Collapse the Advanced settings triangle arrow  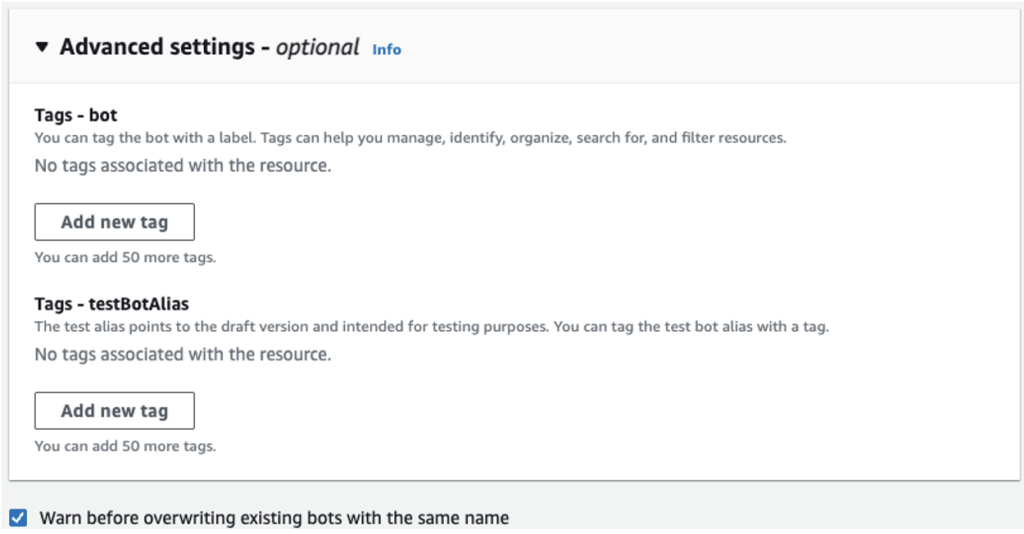click(42, 47)
